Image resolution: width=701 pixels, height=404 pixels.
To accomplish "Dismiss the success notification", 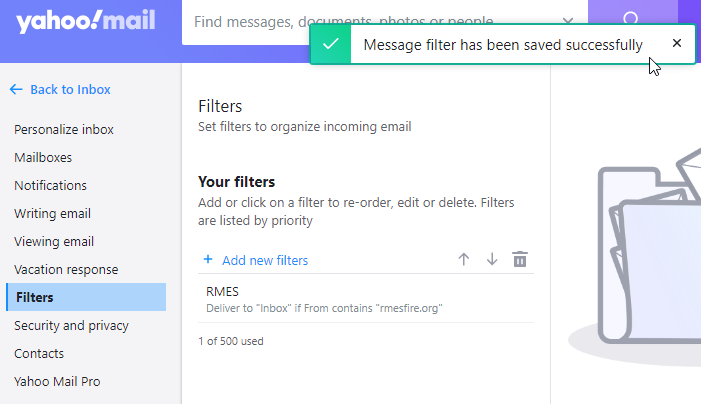I will pyautogui.click(x=677, y=43).
